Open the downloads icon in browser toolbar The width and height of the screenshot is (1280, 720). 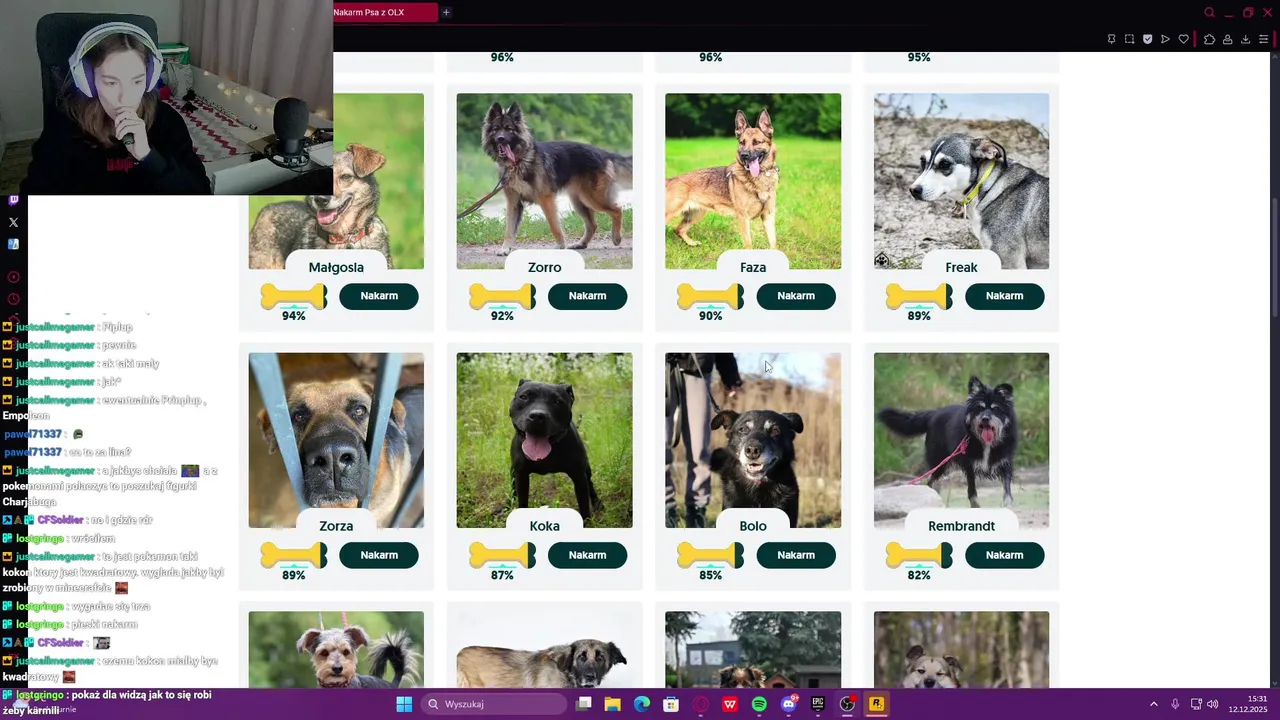[x=1245, y=39]
